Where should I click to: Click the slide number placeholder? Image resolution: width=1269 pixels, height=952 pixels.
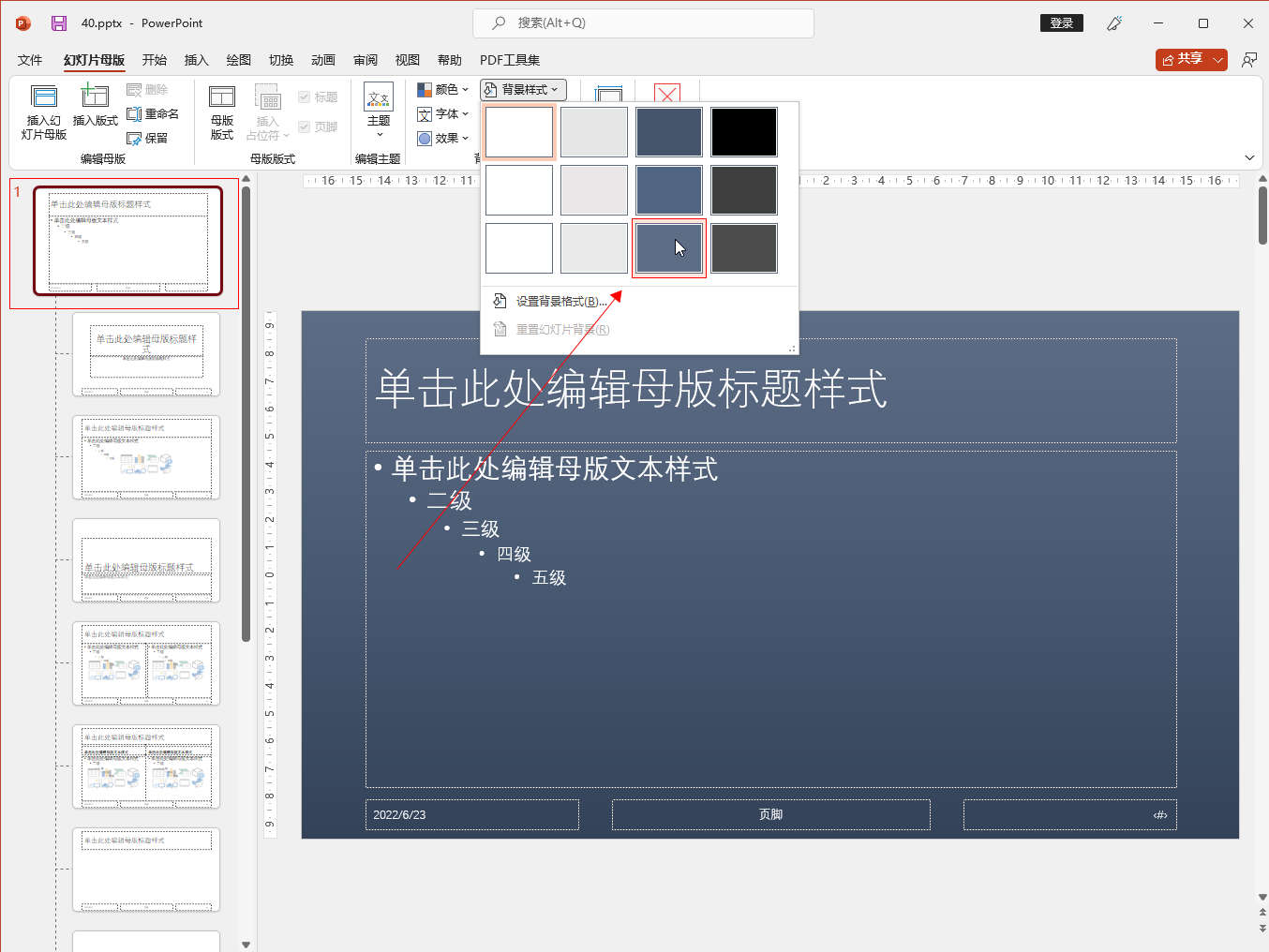(x=1070, y=814)
